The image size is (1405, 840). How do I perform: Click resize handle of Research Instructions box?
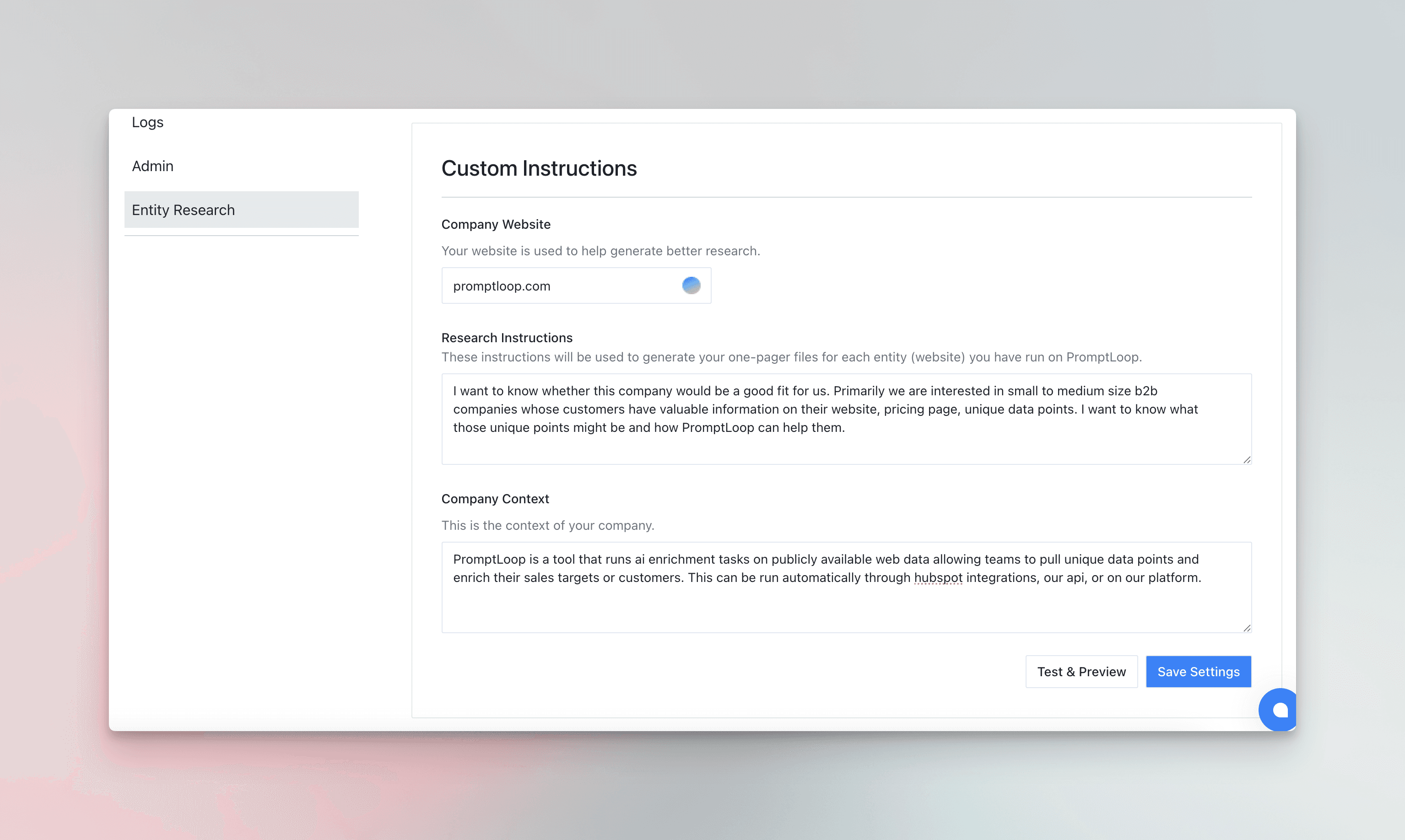[x=1247, y=460]
